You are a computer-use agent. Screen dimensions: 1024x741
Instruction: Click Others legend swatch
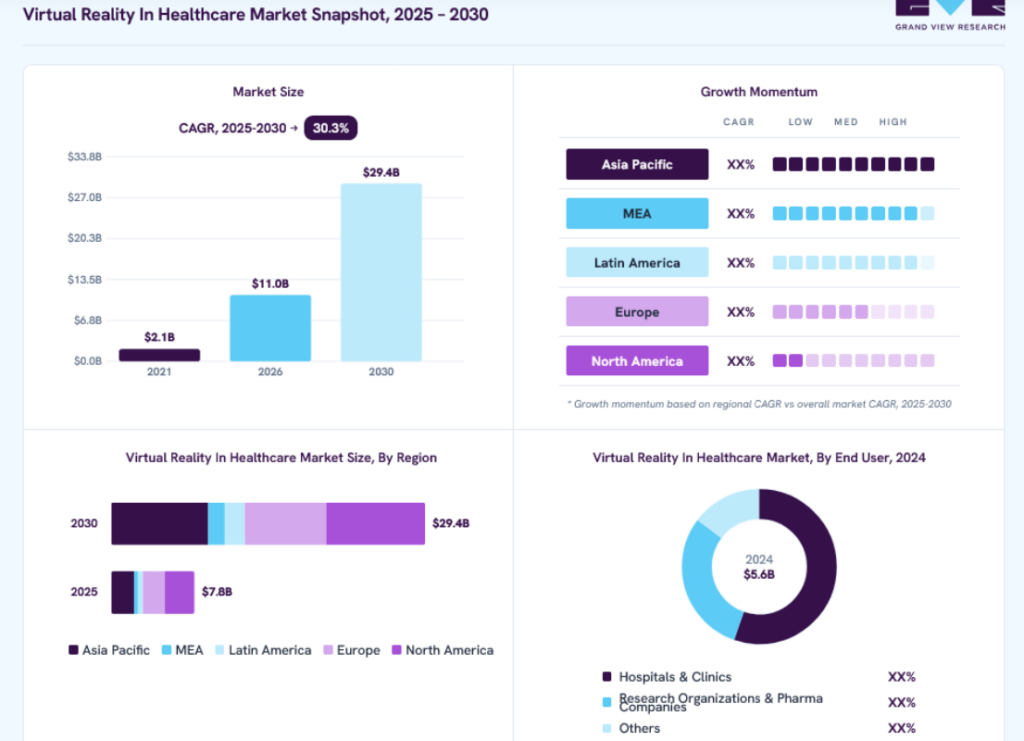(x=607, y=728)
